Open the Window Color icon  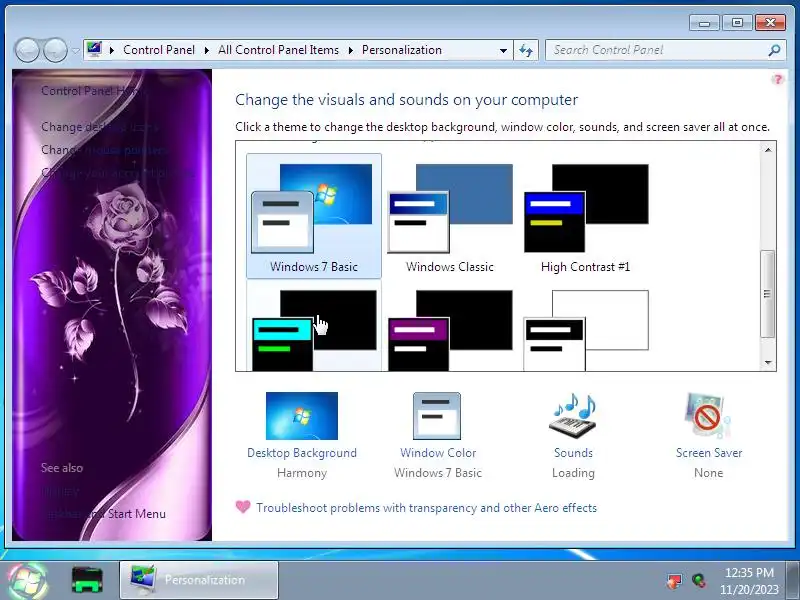437,416
